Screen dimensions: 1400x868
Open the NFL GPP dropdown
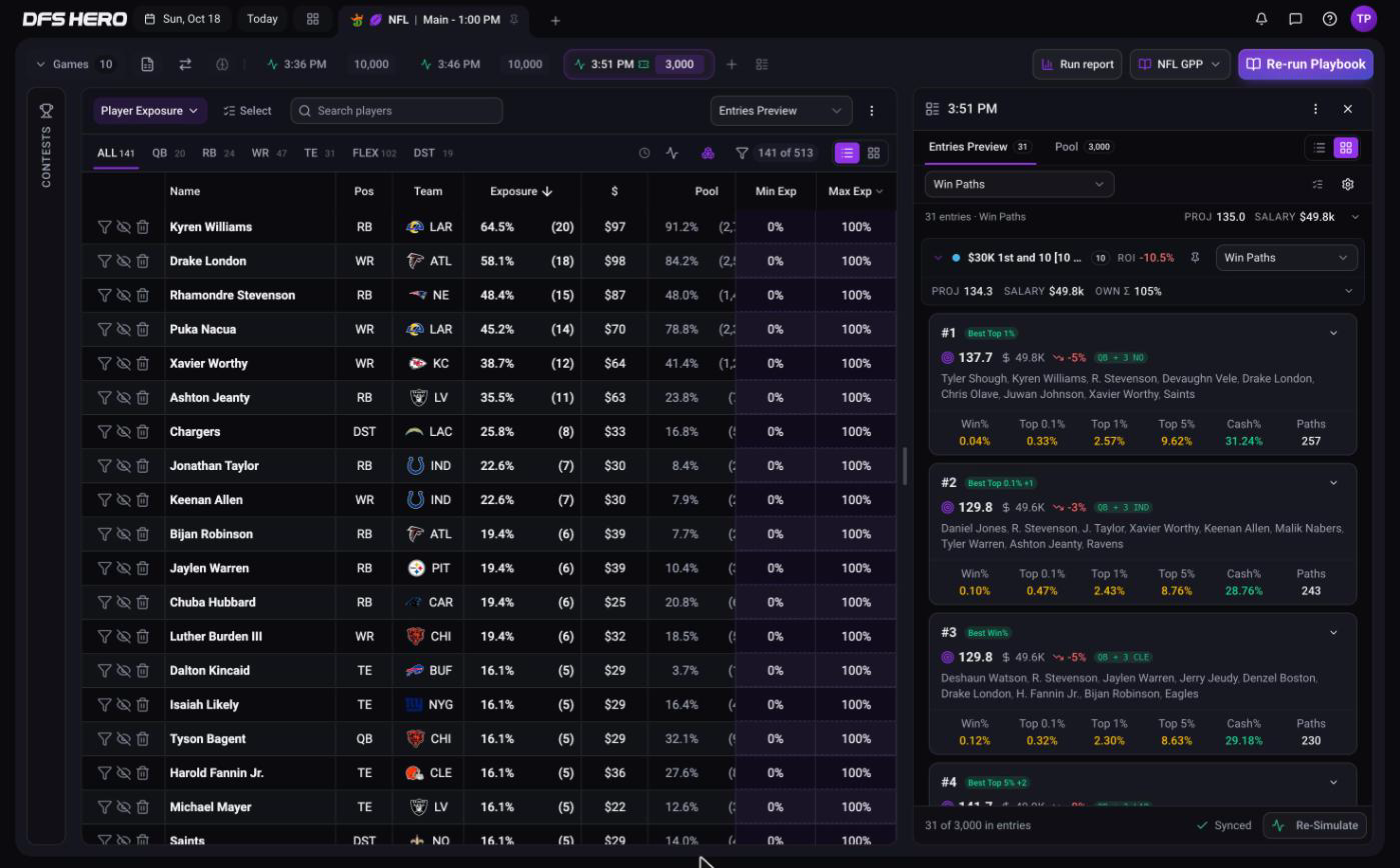pyautogui.click(x=1180, y=64)
